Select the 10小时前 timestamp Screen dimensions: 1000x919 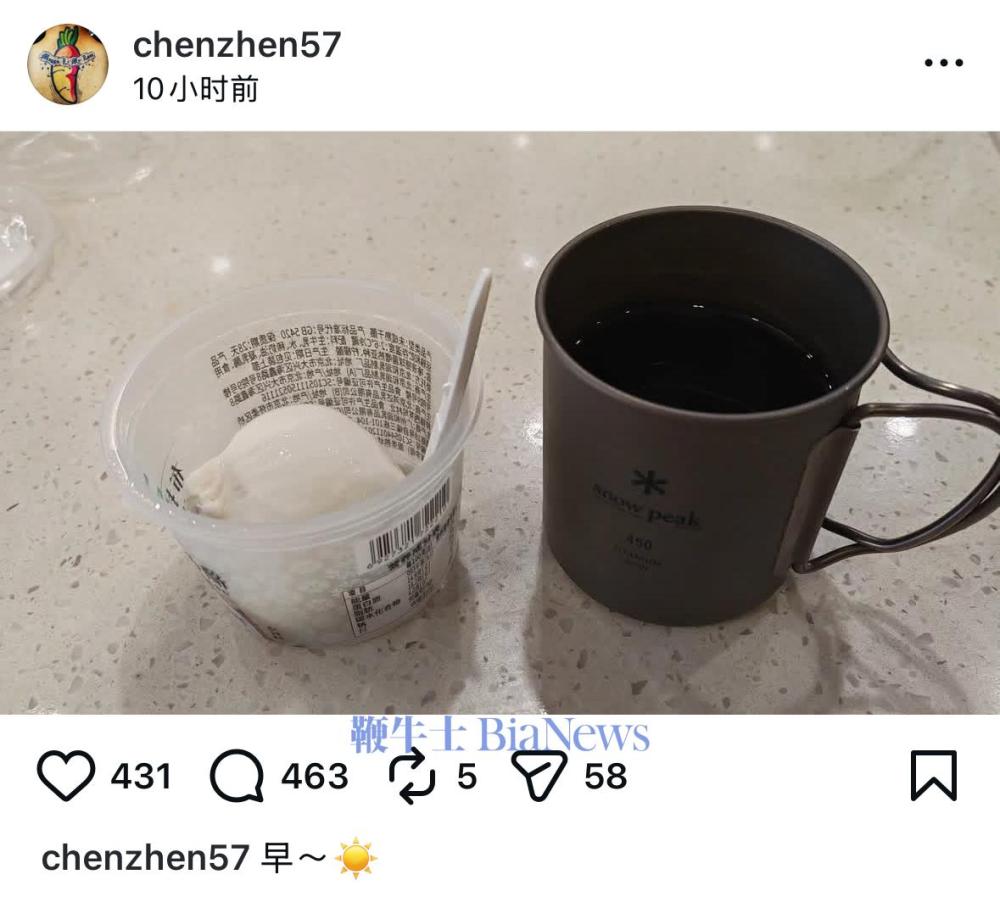(196, 89)
